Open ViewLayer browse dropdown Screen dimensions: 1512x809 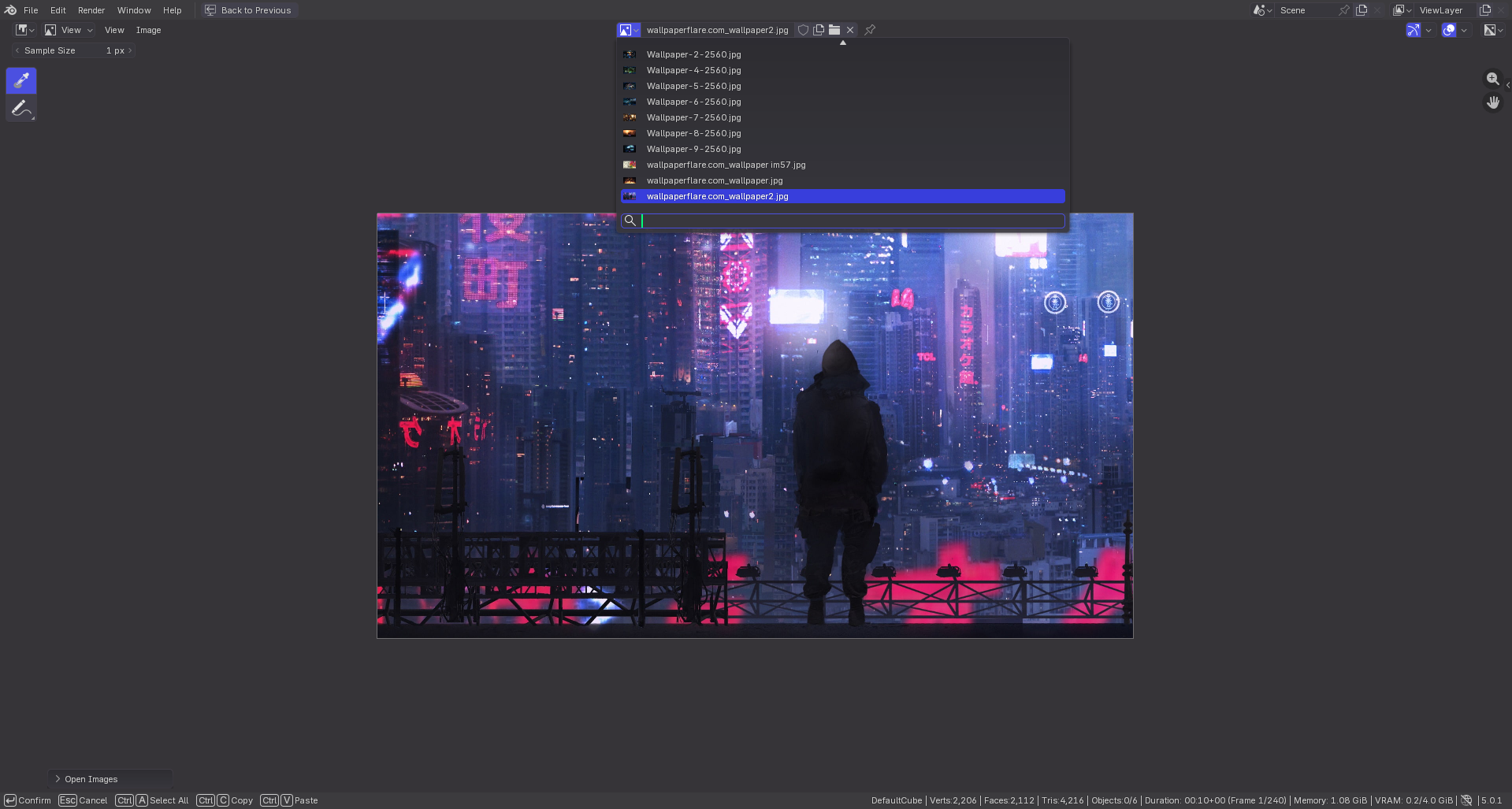pos(1402,10)
